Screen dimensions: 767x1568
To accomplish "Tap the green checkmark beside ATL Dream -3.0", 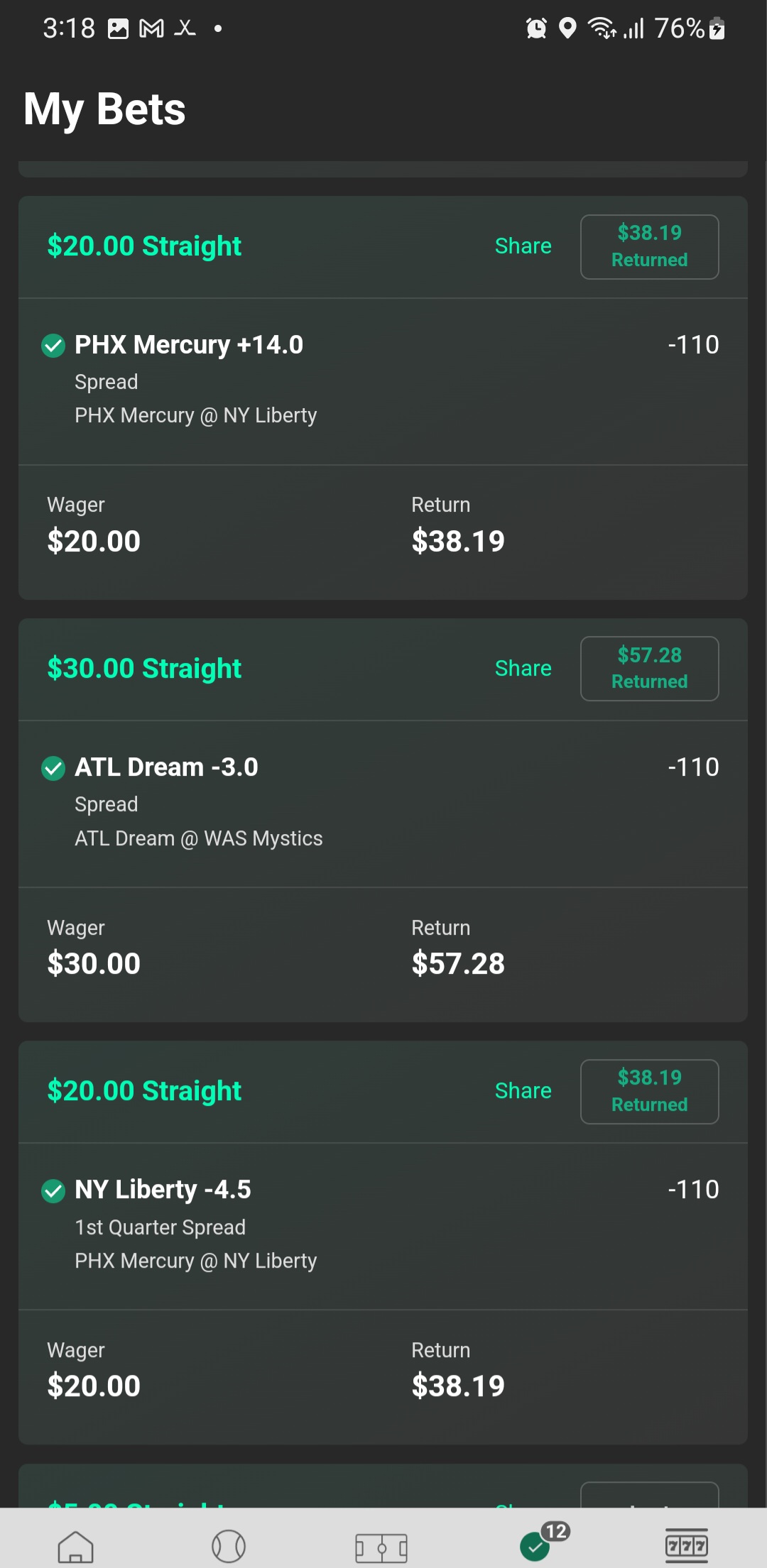I will click(53, 768).
